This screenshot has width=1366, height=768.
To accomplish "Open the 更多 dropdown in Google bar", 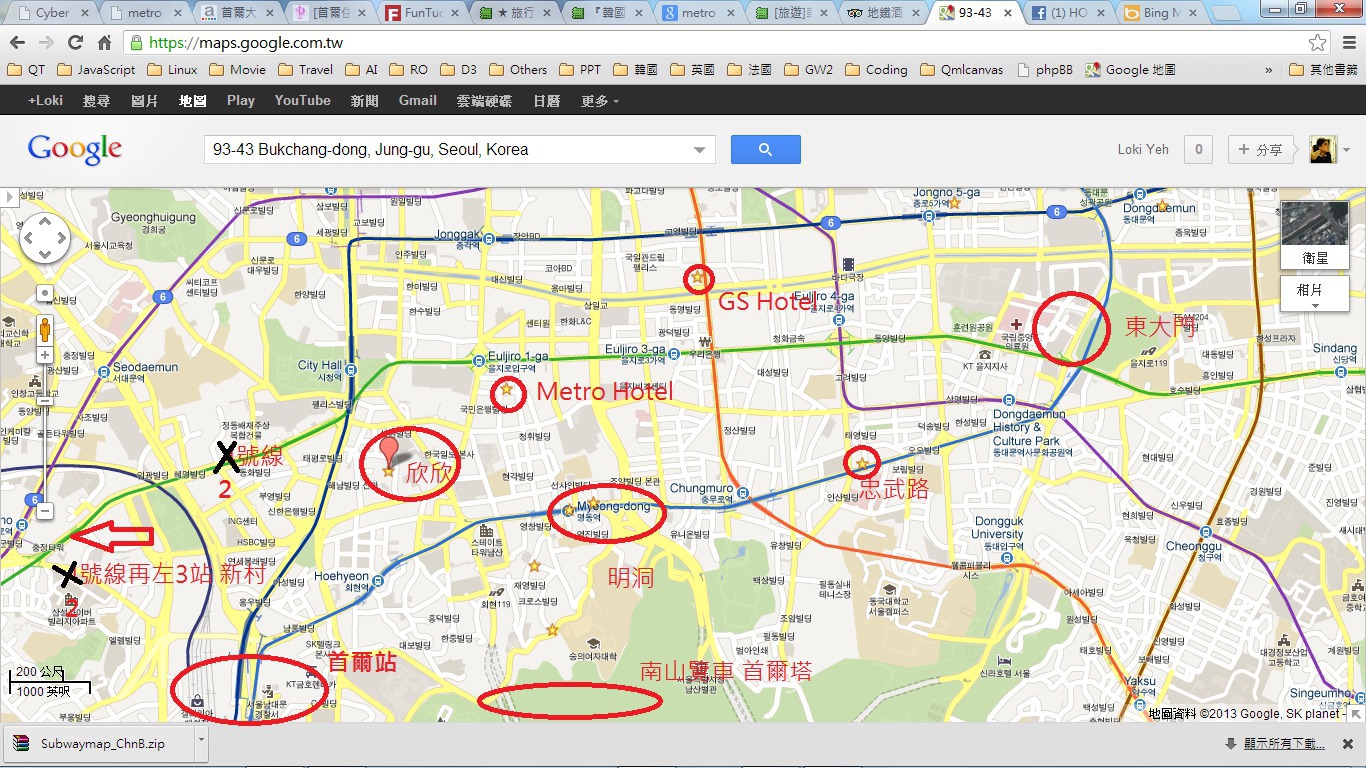I will tap(600, 101).
